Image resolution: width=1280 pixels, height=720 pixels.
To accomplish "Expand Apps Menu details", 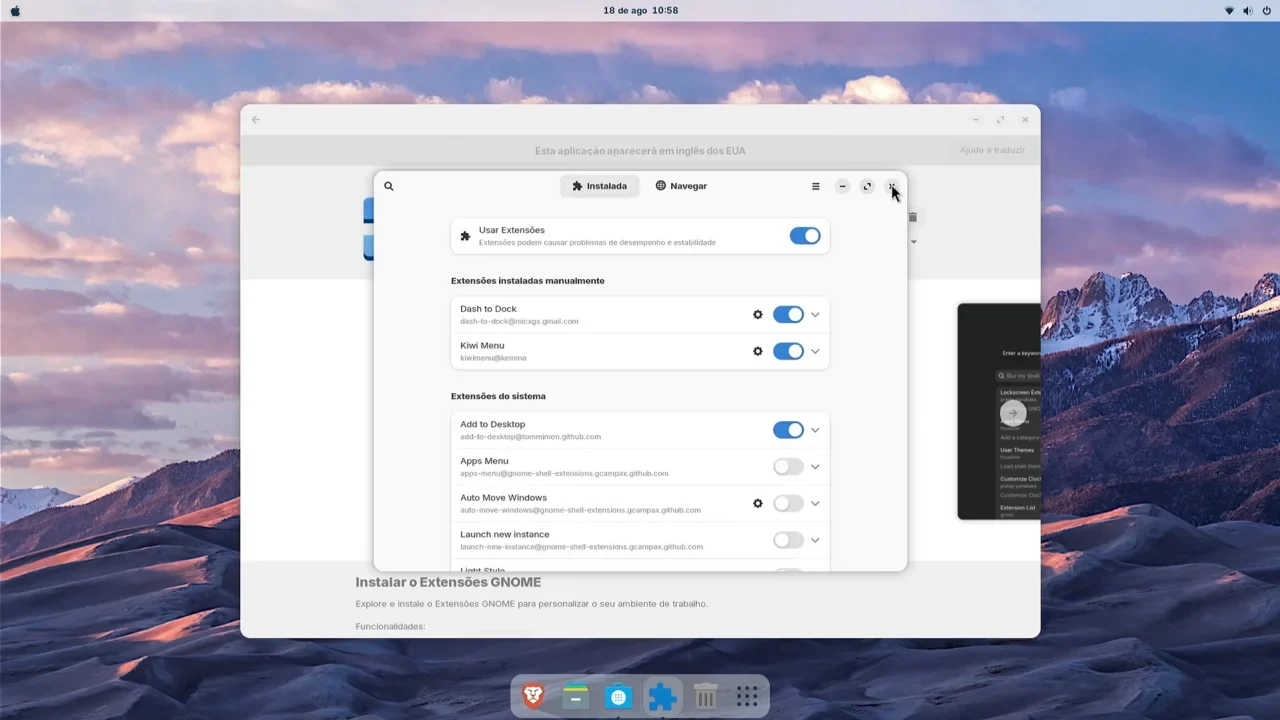I will point(815,467).
